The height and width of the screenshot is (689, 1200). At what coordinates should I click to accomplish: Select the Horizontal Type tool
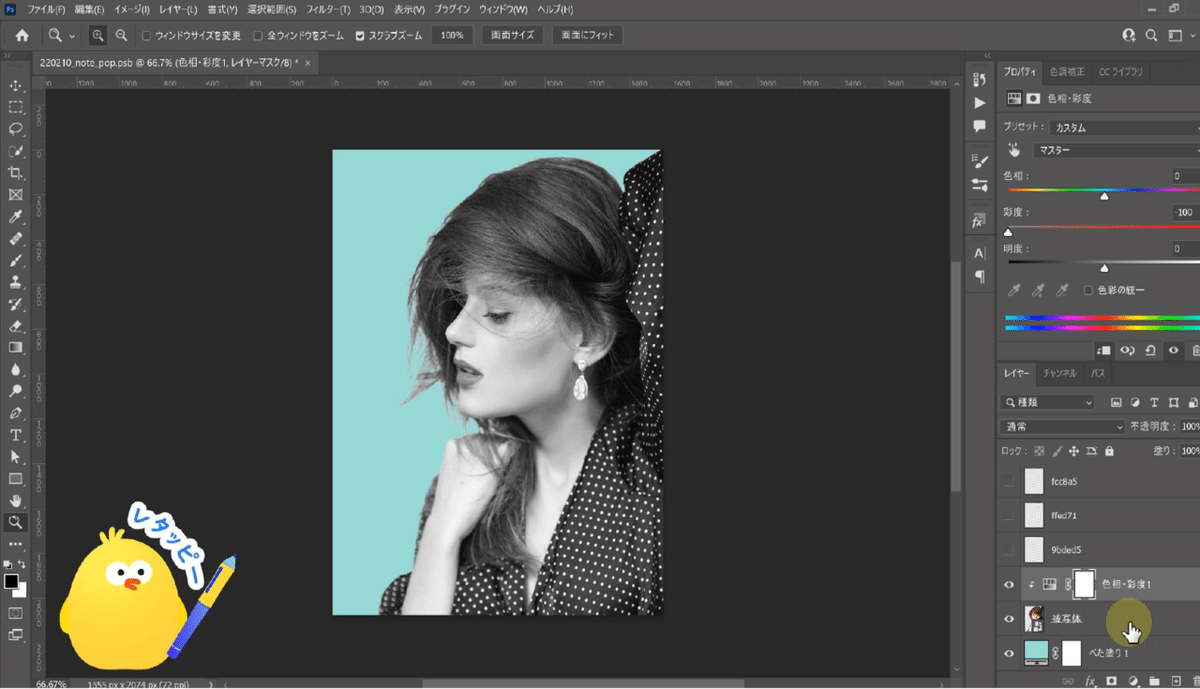coord(16,435)
